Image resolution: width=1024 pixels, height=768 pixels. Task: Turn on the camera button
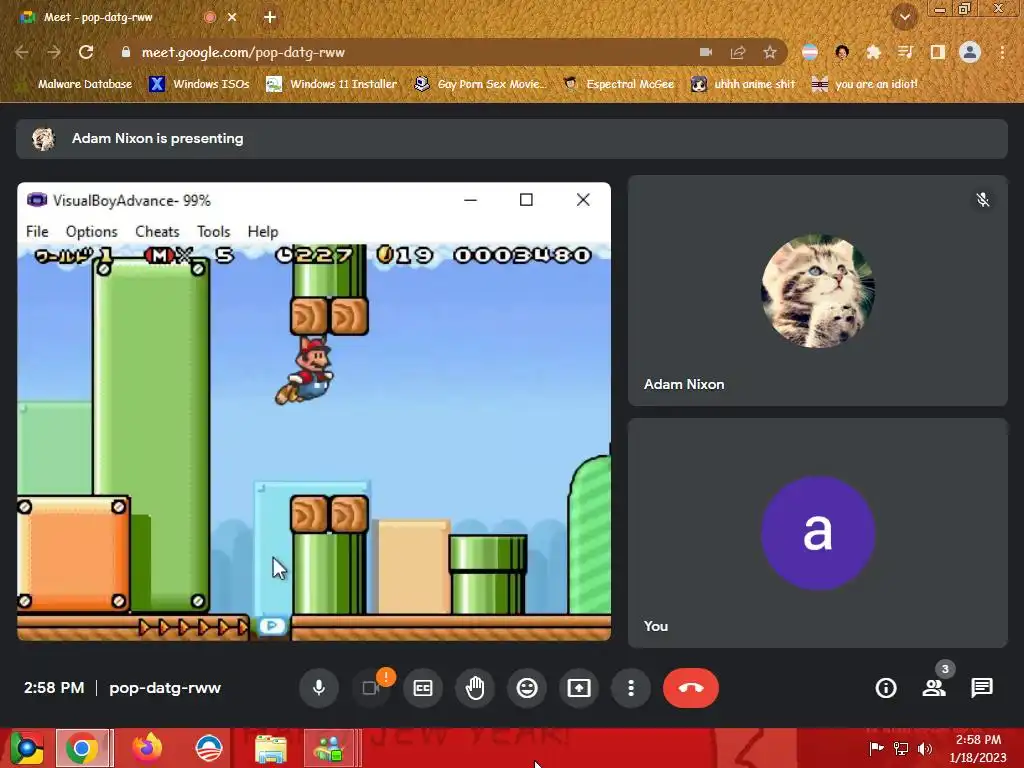click(371, 688)
